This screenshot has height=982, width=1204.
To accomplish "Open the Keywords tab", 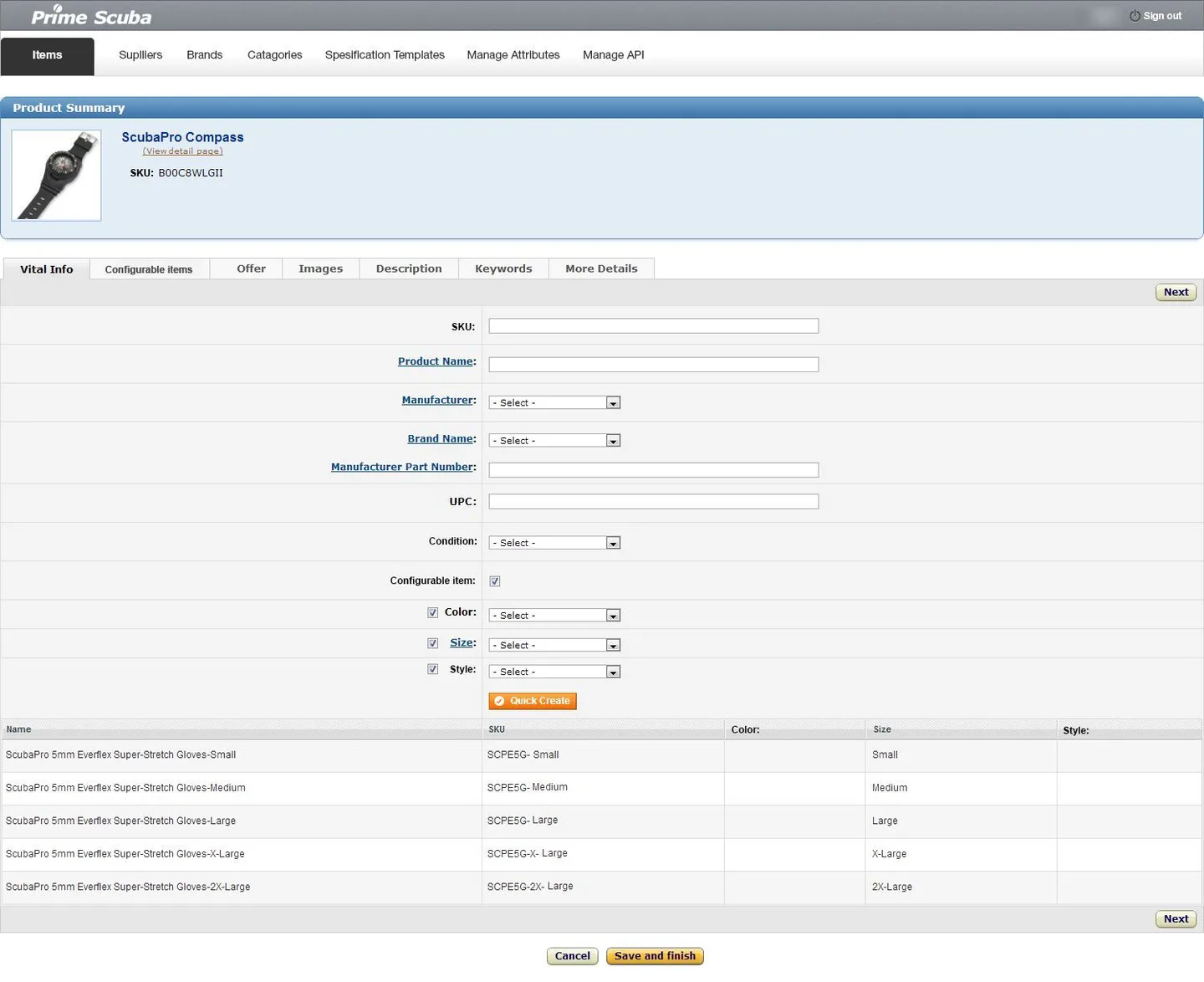I will pyautogui.click(x=503, y=269).
